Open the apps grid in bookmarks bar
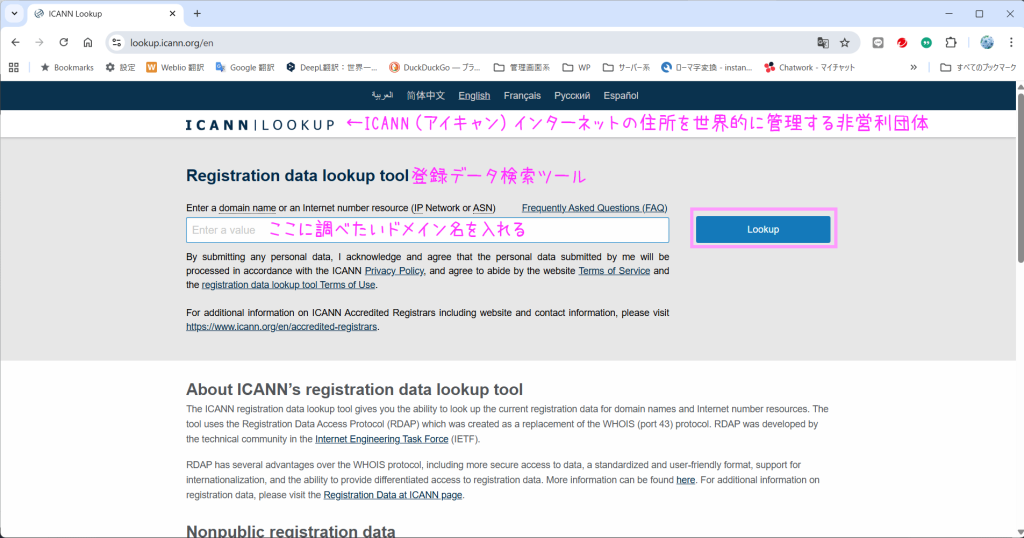1024x538 pixels. coord(14,68)
